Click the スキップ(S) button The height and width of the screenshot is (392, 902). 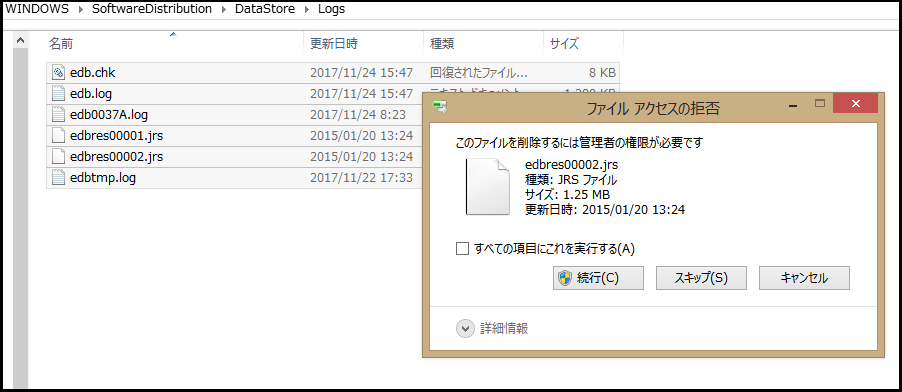[x=701, y=278]
